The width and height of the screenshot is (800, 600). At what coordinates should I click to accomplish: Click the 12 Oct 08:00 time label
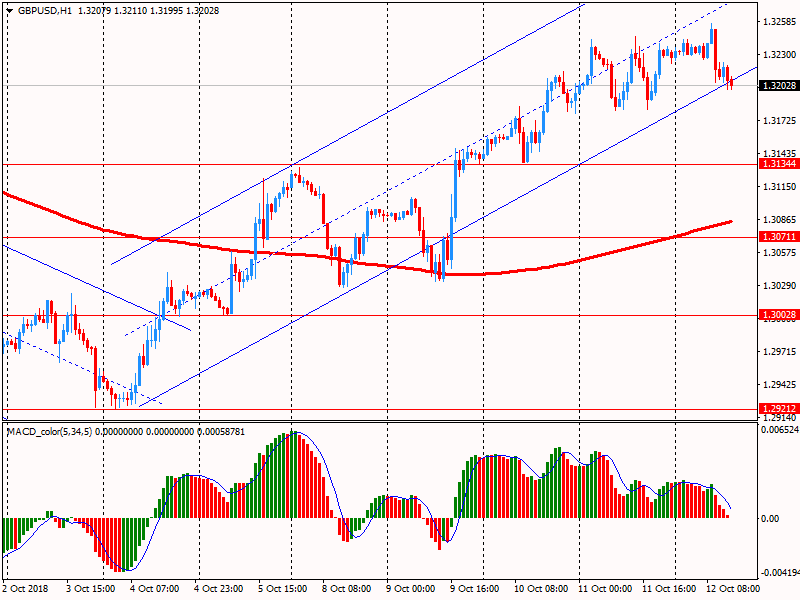click(733, 589)
